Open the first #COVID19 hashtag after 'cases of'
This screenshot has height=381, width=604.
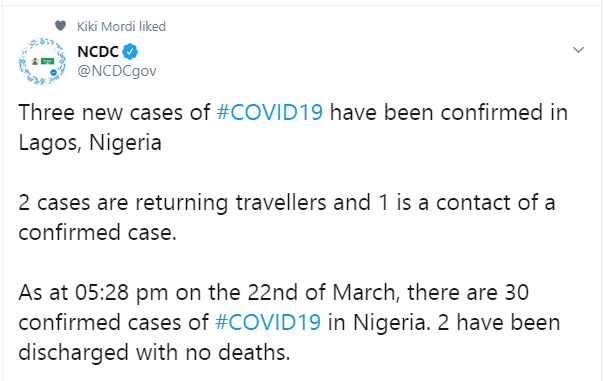point(270,112)
